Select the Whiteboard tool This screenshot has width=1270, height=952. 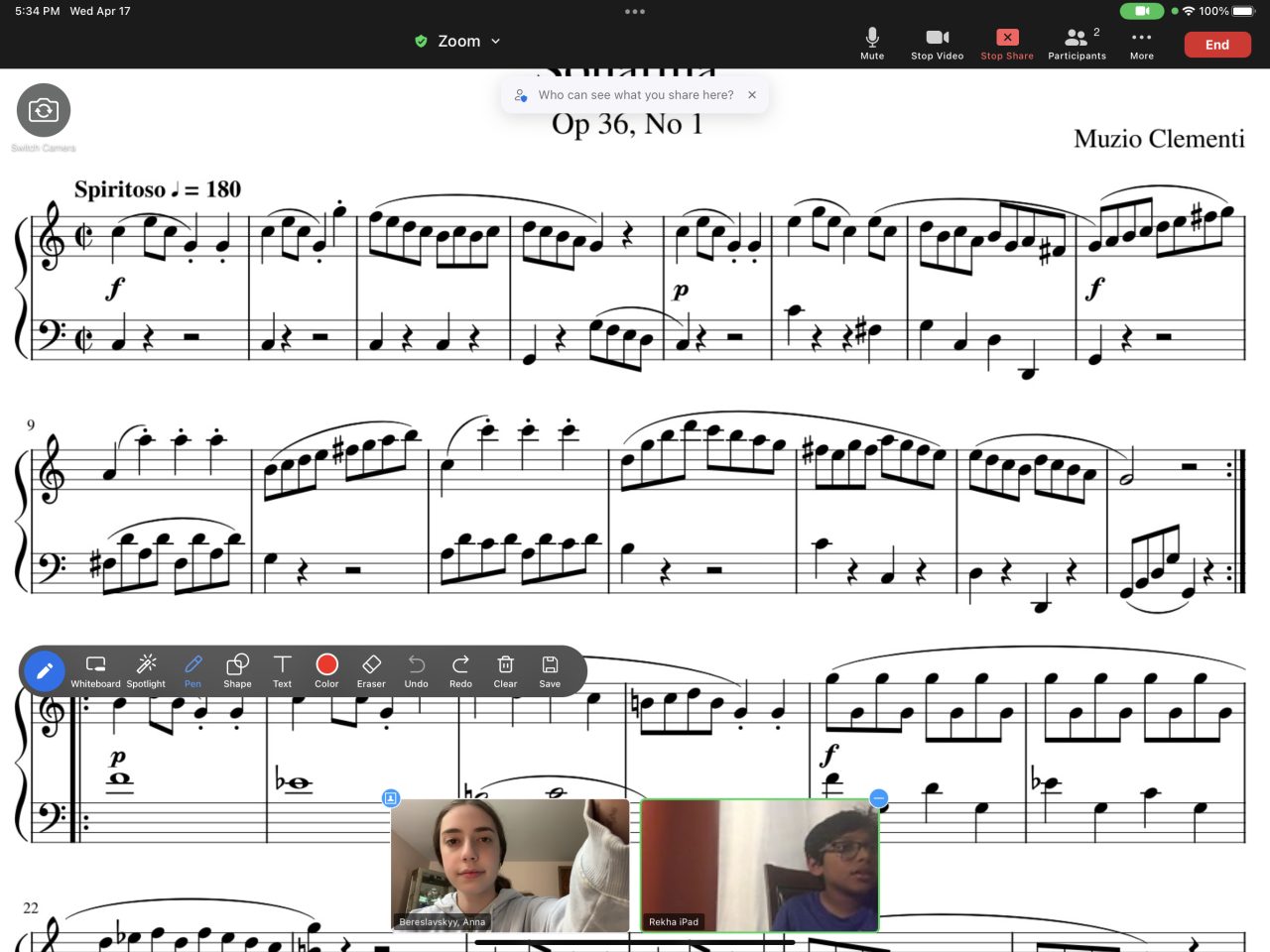pyautogui.click(x=96, y=671)
